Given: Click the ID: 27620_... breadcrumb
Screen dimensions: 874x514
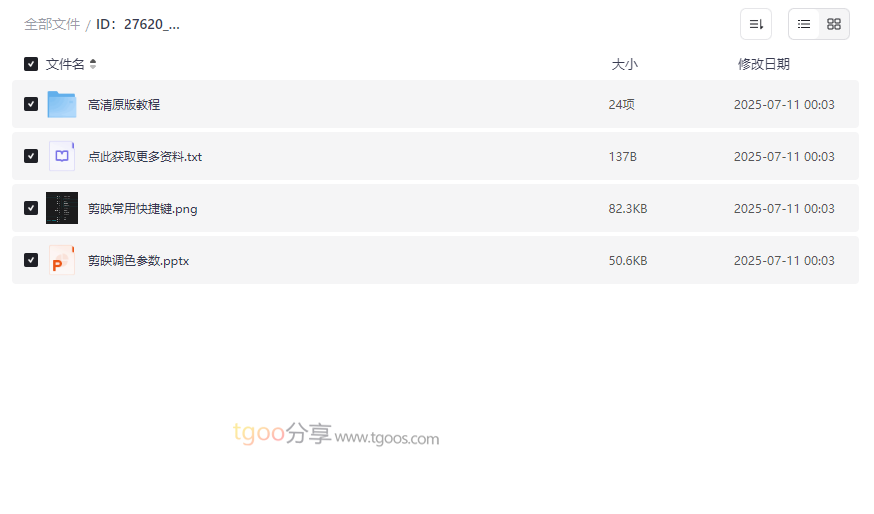Looking at the screenshot, I should click(x=138, y=24).
